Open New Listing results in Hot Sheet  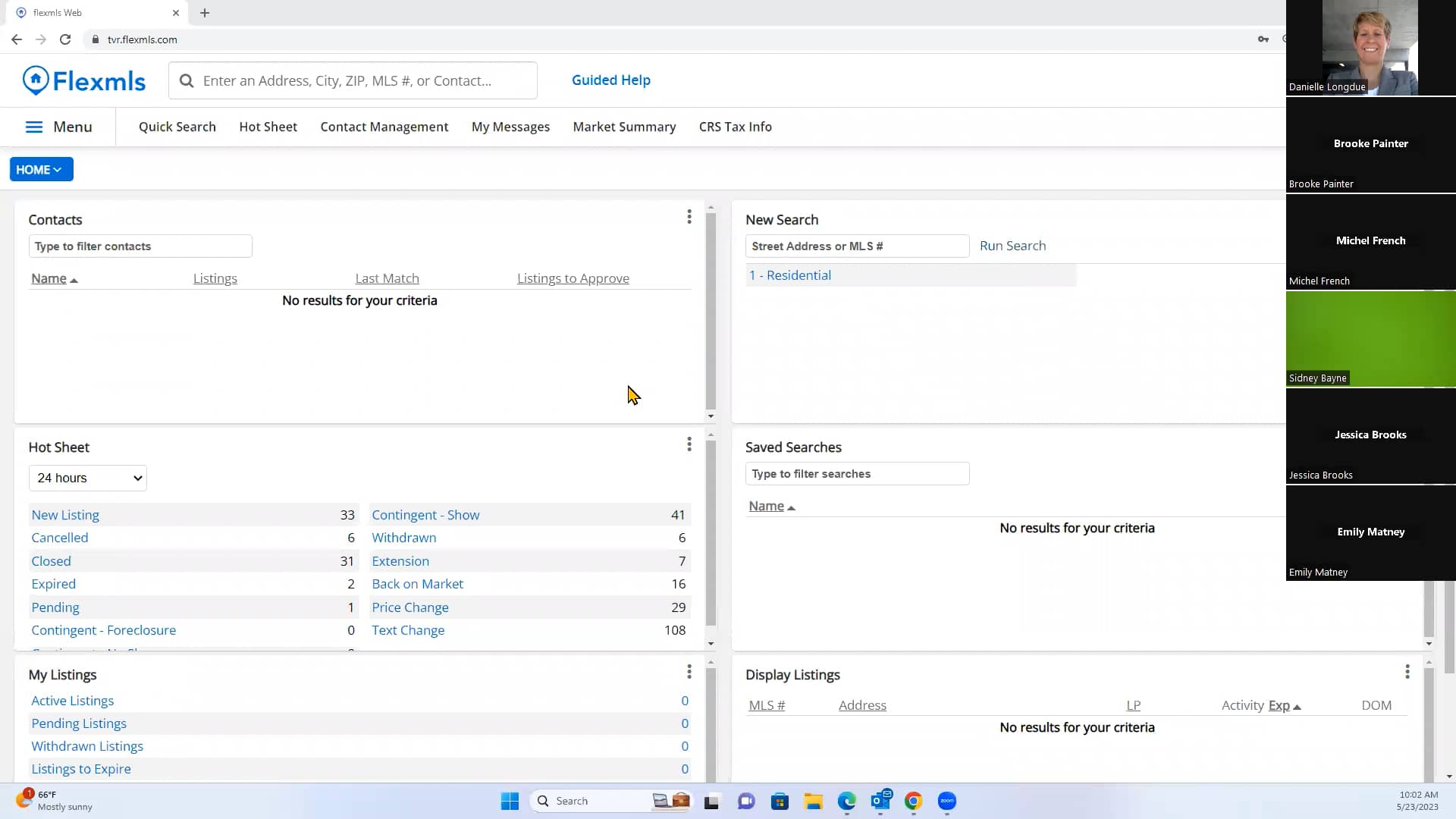[x=65, y=514]
